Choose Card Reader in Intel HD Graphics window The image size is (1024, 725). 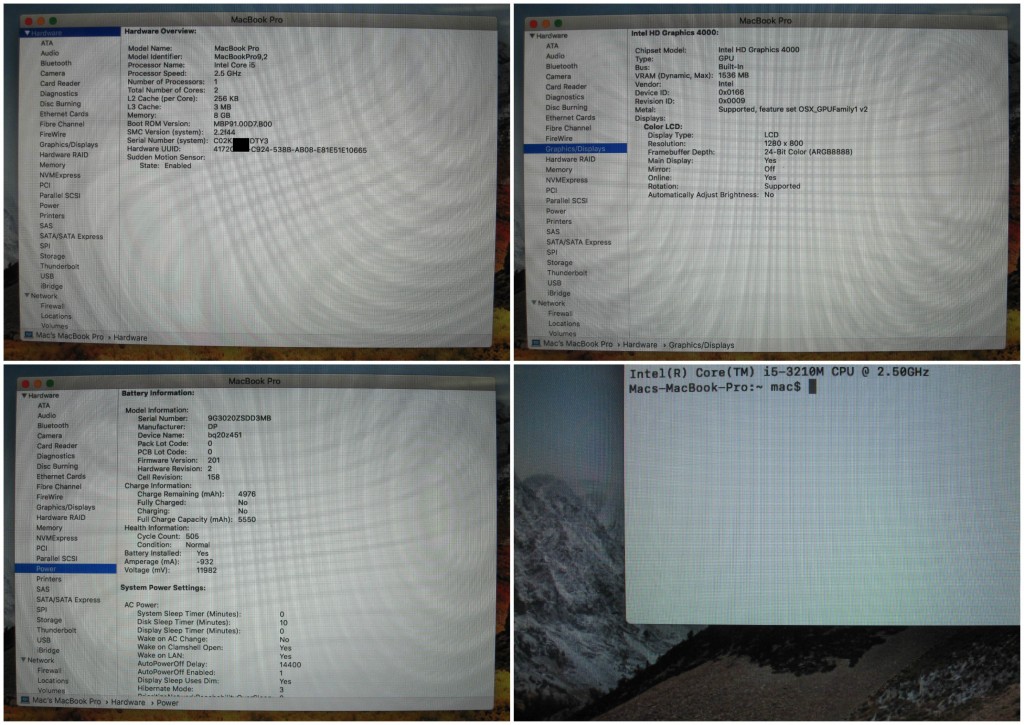[566, 87]
